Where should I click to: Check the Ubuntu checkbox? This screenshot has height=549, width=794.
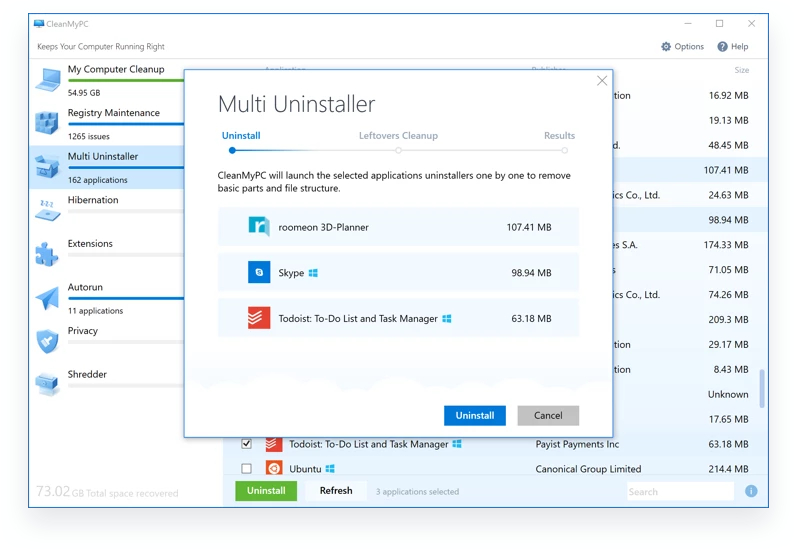pos(247,468)
